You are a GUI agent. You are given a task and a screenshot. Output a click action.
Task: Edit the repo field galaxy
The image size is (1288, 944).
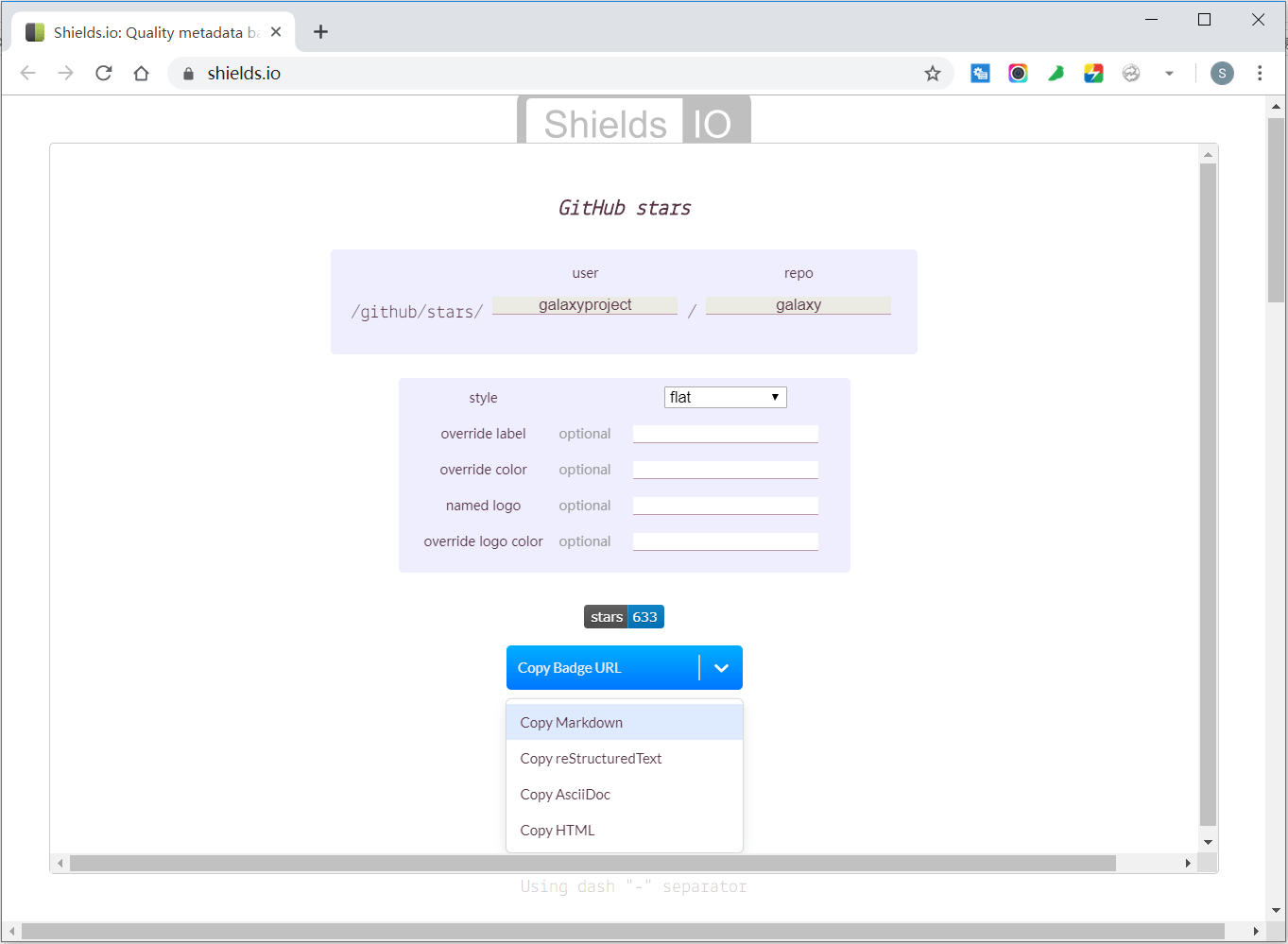799,304
